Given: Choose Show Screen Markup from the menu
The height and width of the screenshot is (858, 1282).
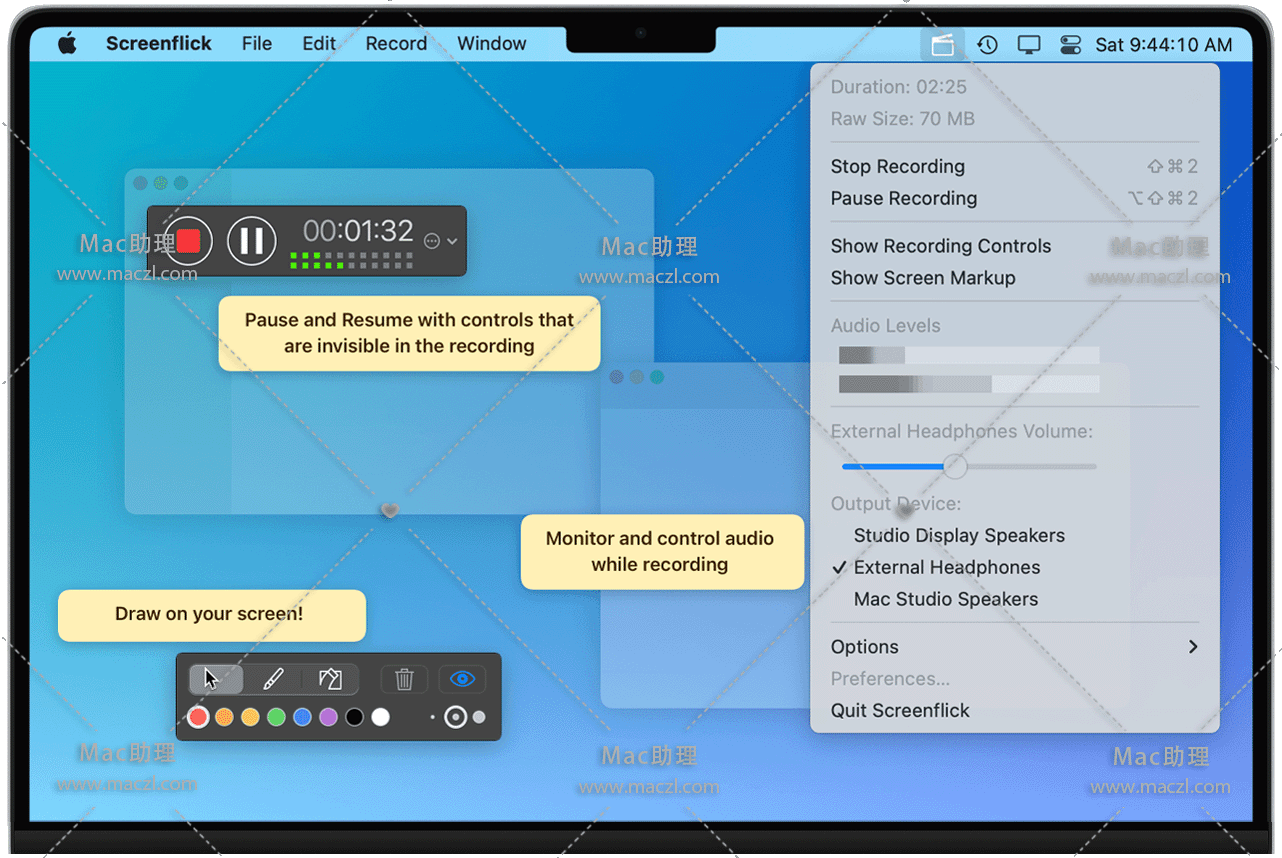Looking at the screenshot, I should 922,278.
